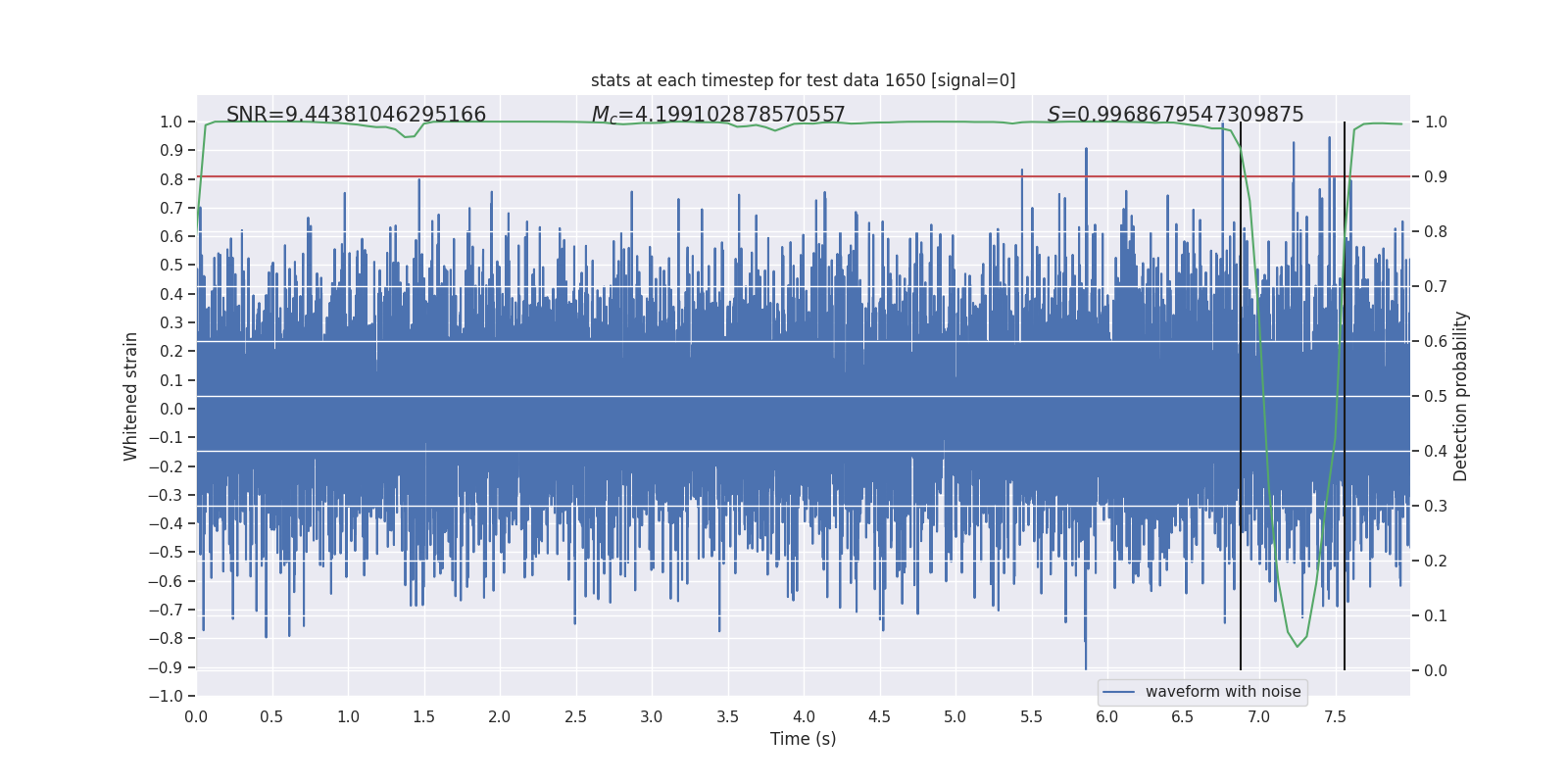Image resolution: width=1568 pixels, height=784 pixels.
Task: Click the 'Detection probability' axis label
Action: (1461, 396)
